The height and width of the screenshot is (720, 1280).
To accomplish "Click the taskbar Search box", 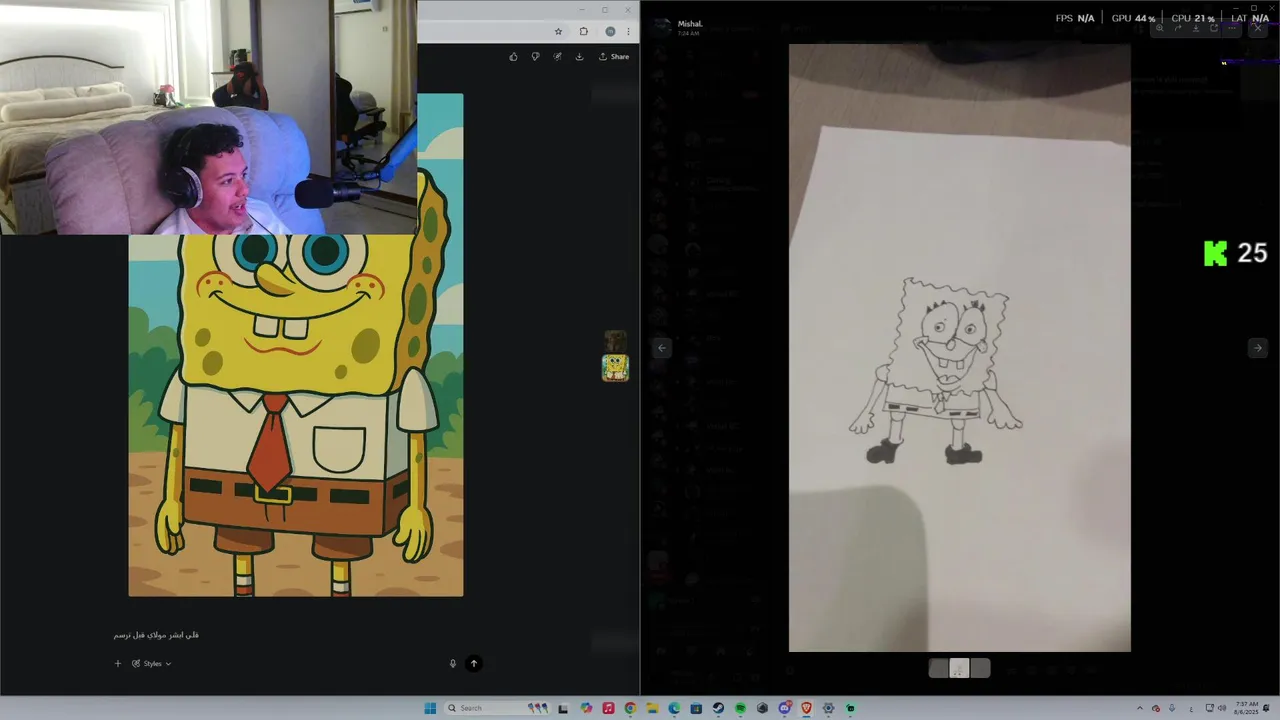I will pyautogui.click(x=496, y=708).
